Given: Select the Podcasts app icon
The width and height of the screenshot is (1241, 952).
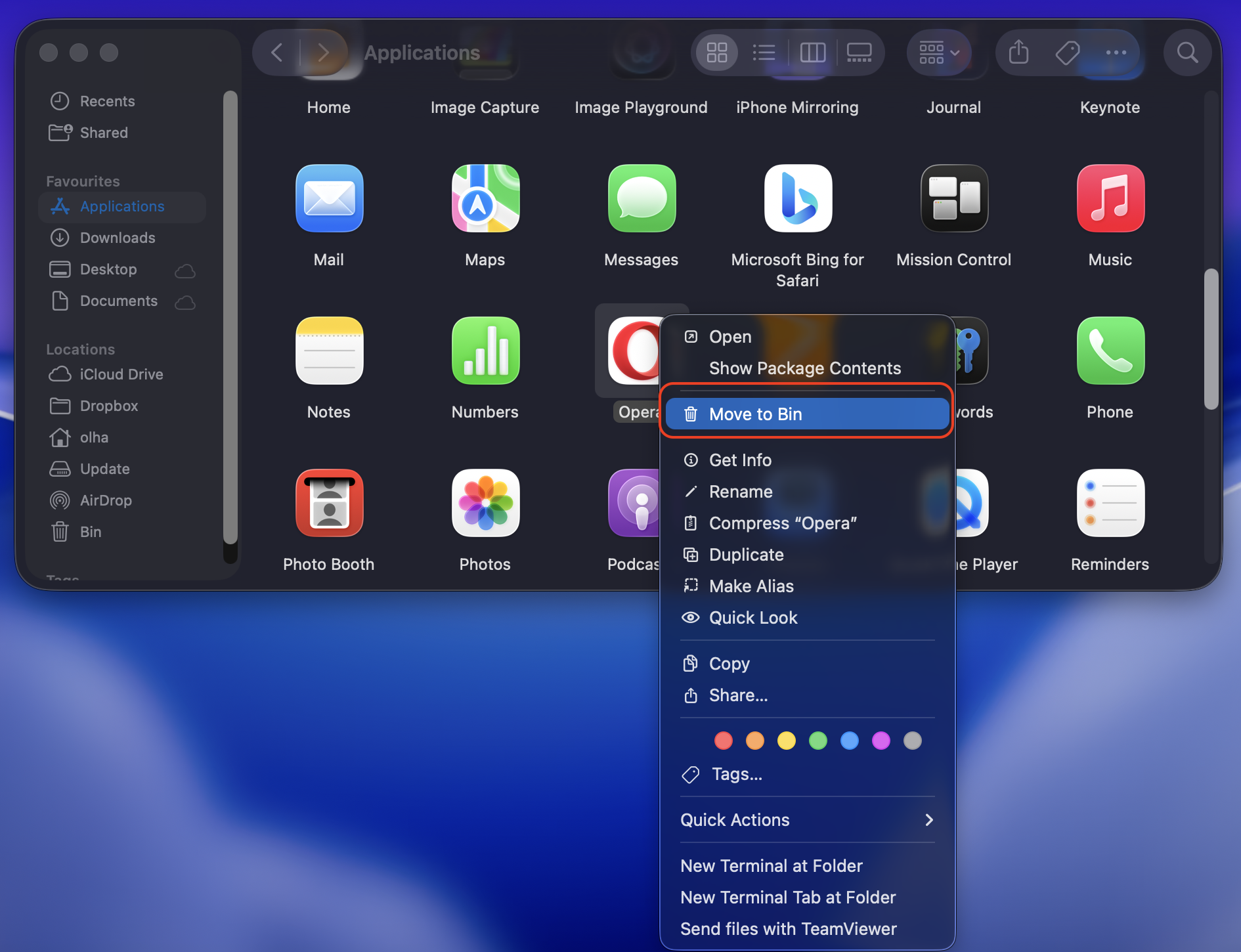Looking at the screenshot, I should [x=634, y=503].
